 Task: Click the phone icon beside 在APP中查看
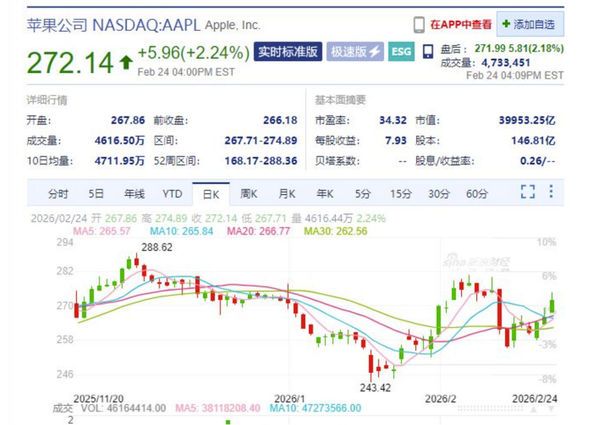[x=418, y=23]
